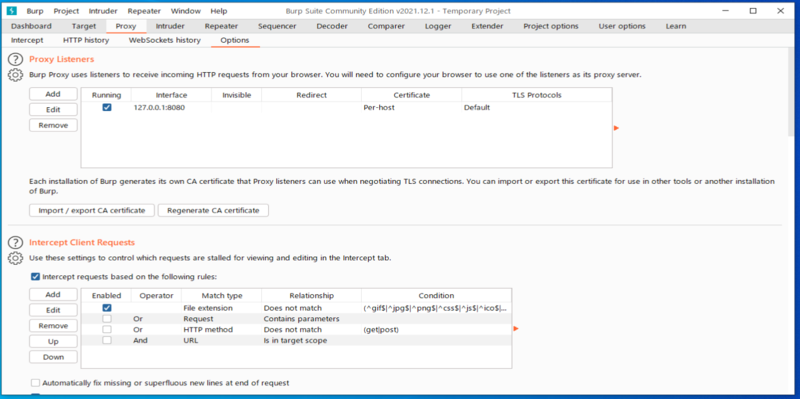Toggle Intercept requests based on following rules
The image size is (800, 399).
coord(35,277)
